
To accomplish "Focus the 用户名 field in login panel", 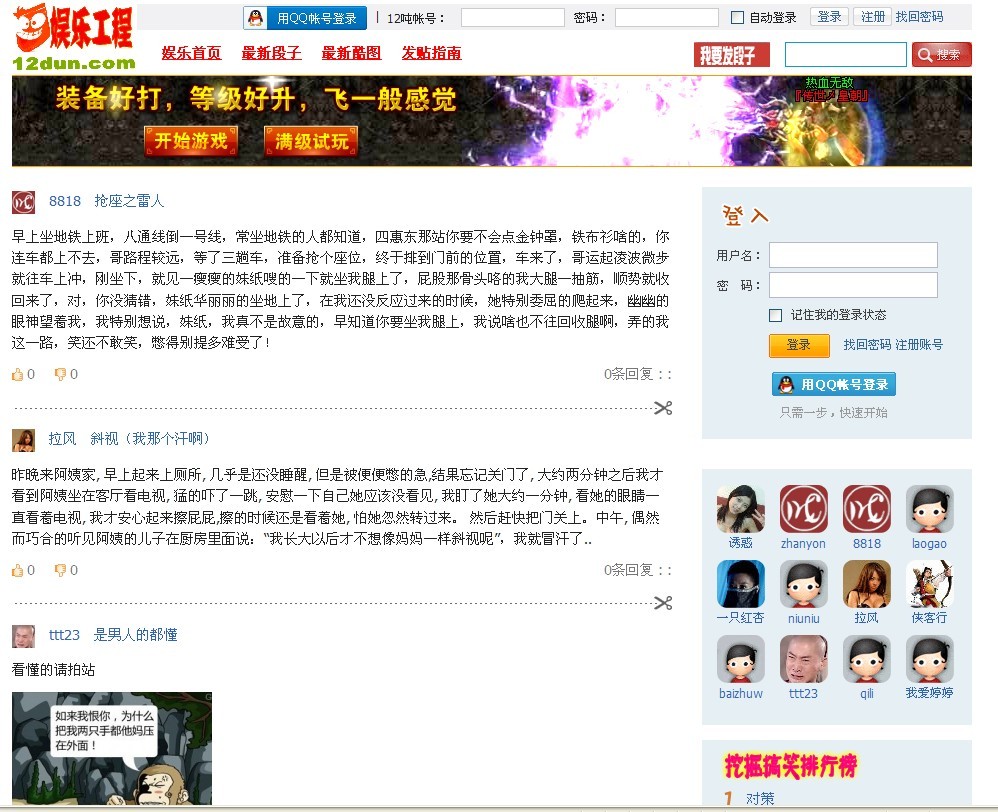I will (853, 255).
